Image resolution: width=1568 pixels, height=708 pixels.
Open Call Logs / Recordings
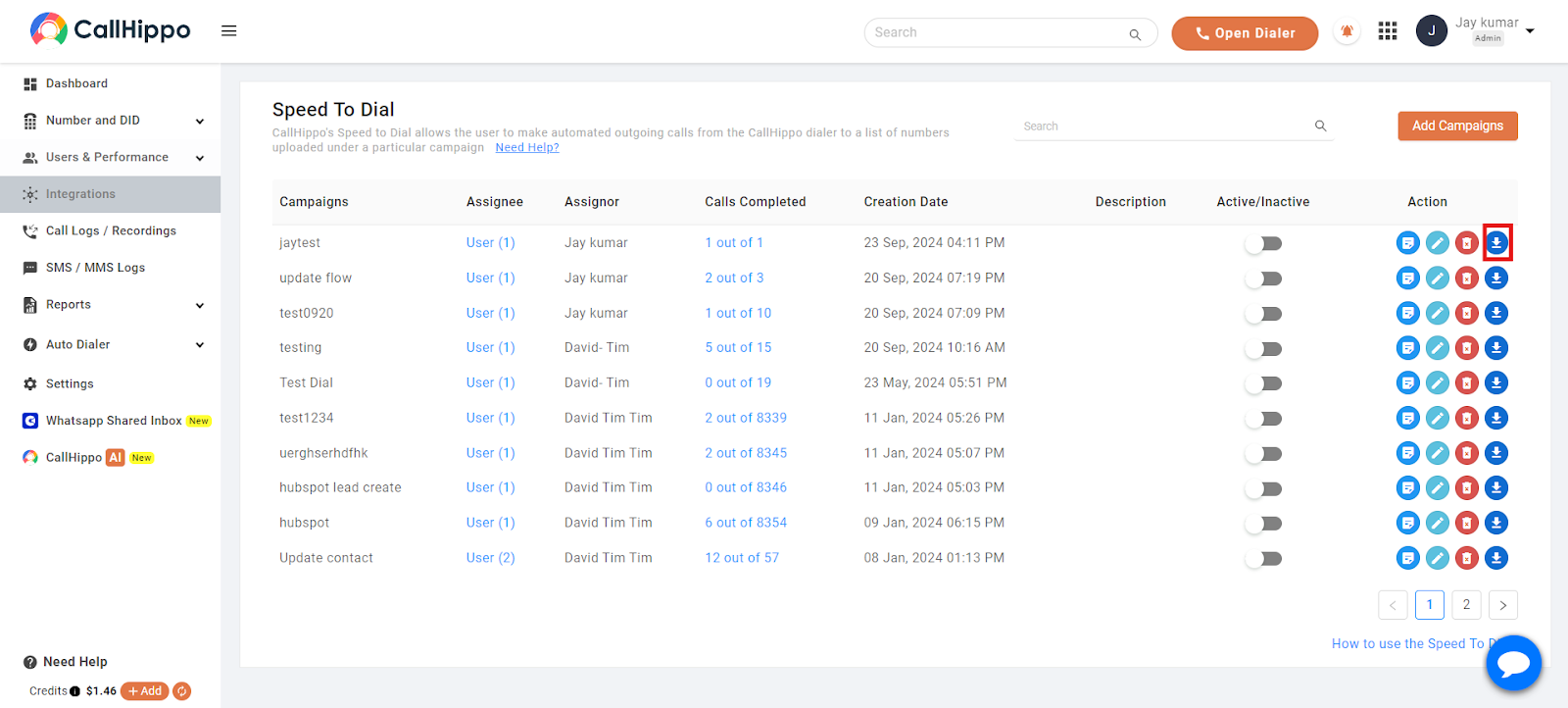click(x=110, y=230)
